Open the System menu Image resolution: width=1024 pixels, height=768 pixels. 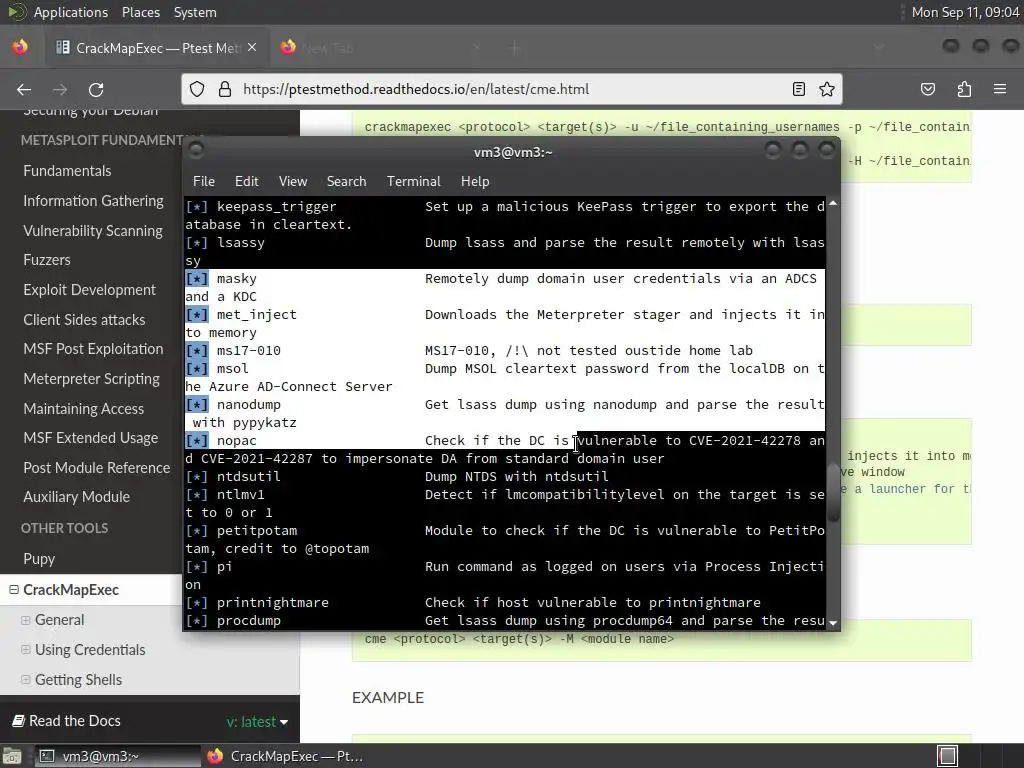(x=195, y=12)
